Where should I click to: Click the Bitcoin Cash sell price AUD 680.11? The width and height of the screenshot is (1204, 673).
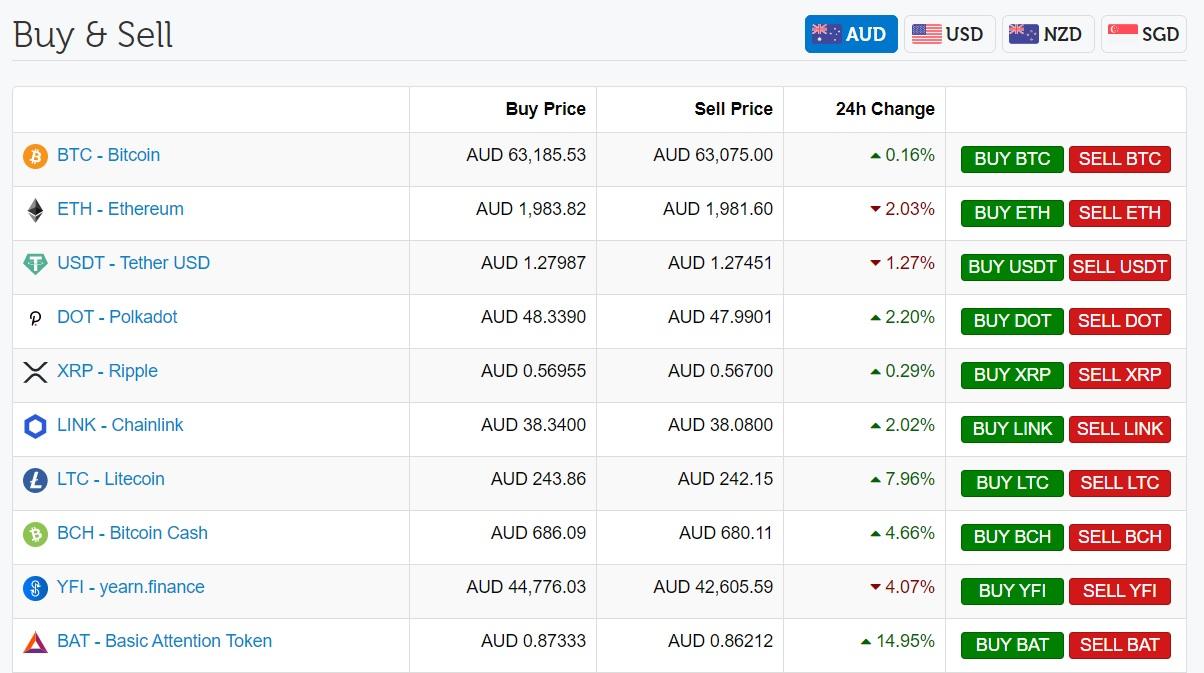(725, 533)
